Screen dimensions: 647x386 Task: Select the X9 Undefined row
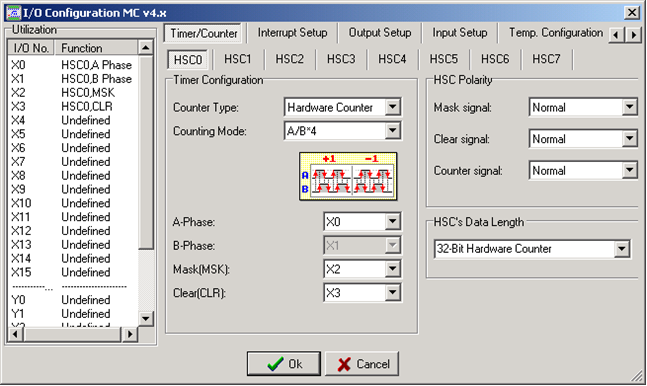click(x=73, y=189)
